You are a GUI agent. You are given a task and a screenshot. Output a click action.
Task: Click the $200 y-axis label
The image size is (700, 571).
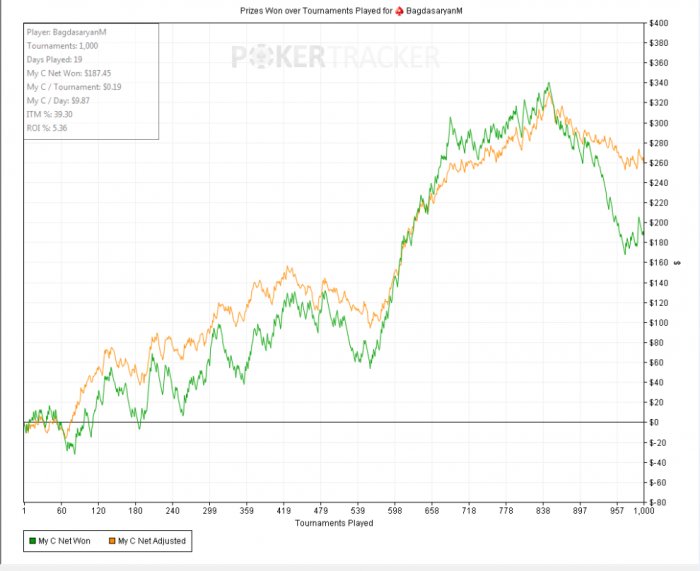[658, 223]
